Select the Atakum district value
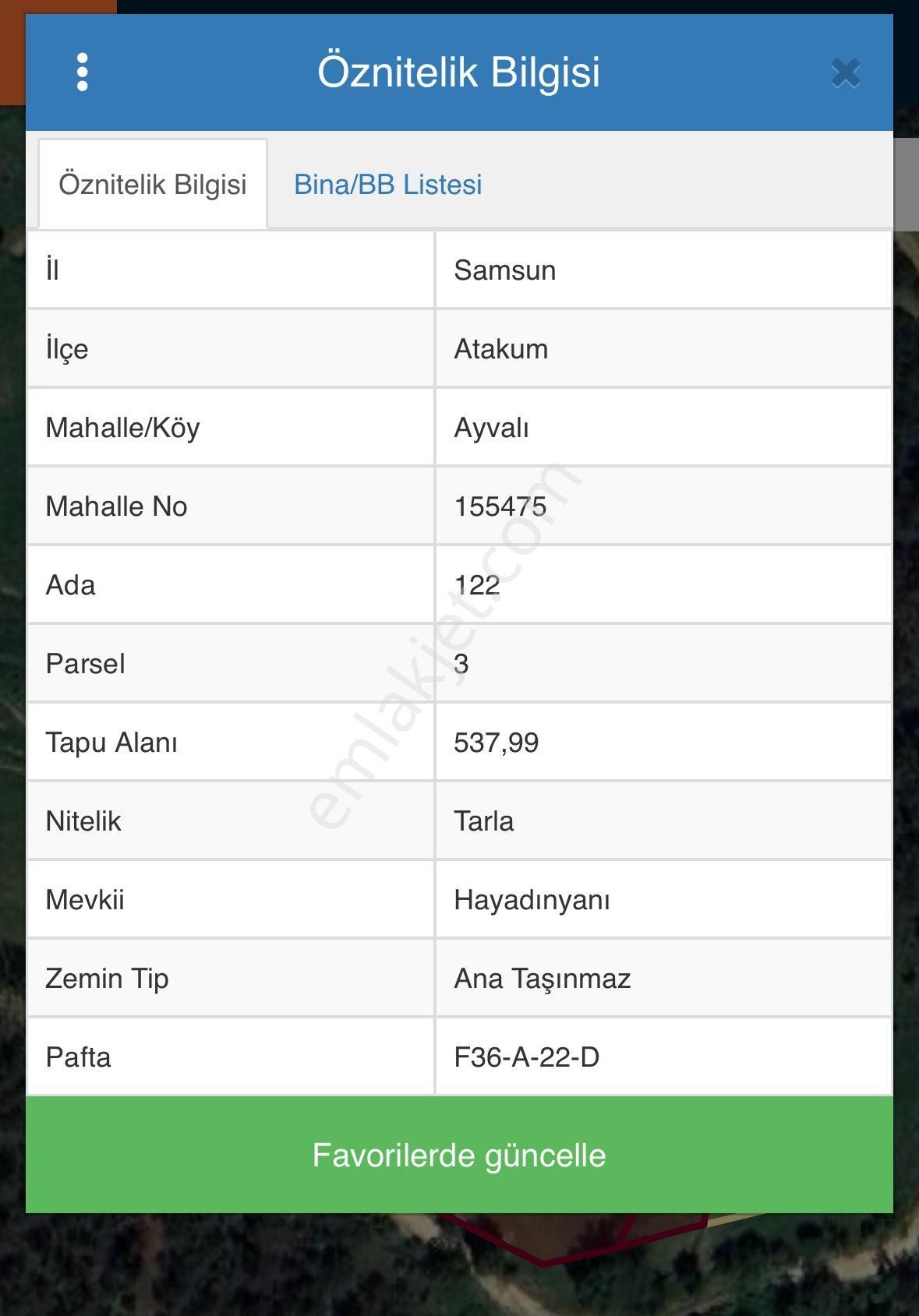 [x=501, y=349]
